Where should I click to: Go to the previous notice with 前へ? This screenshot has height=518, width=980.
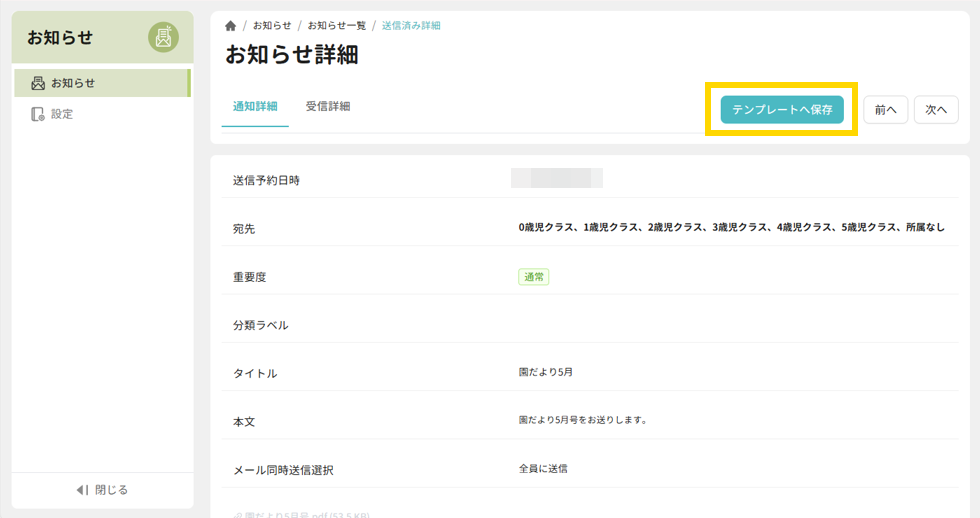pos(885,110)
